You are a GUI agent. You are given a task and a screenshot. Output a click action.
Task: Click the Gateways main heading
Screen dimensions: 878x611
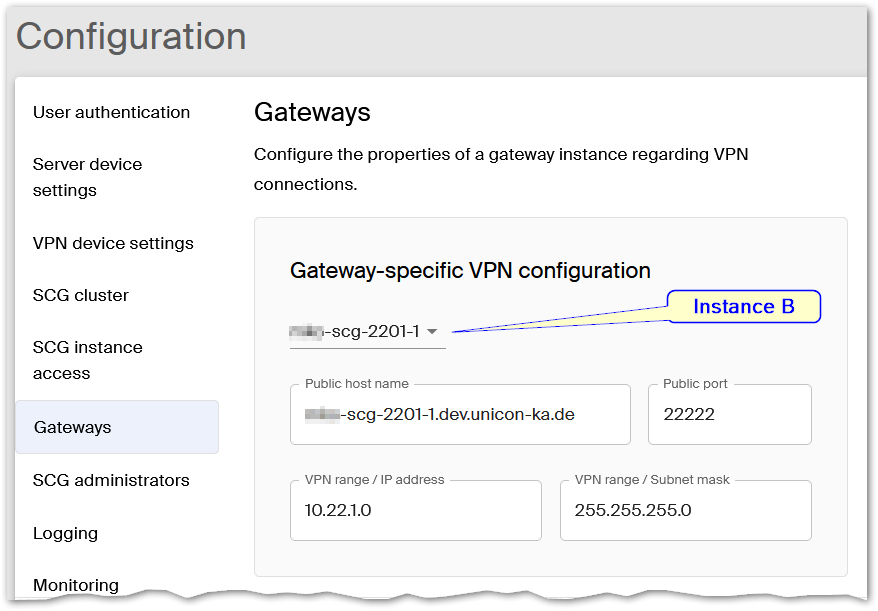tap(312, 112)
